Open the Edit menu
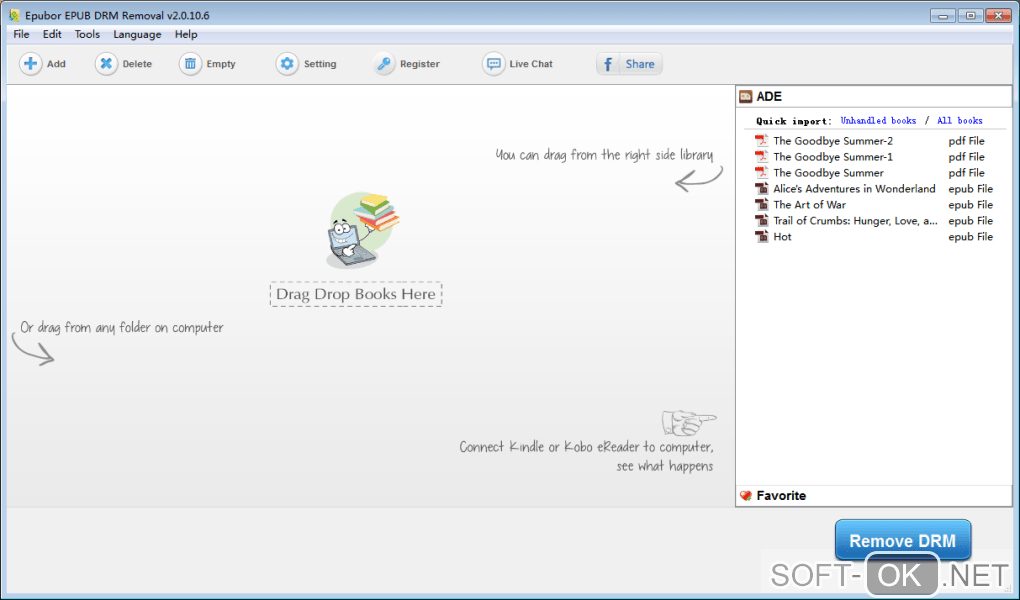 [52, 34]
